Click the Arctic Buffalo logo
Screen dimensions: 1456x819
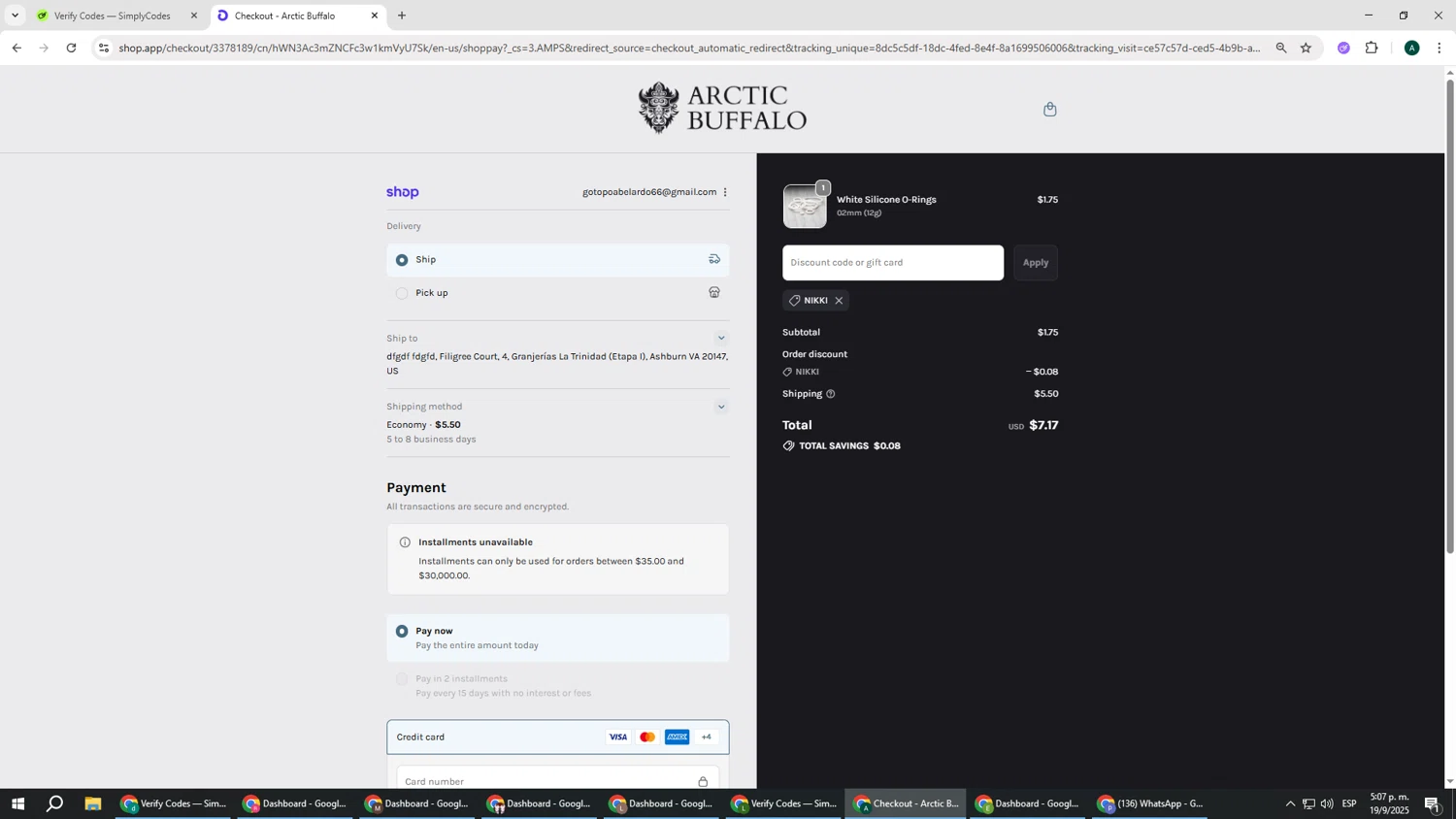(722, 108)
